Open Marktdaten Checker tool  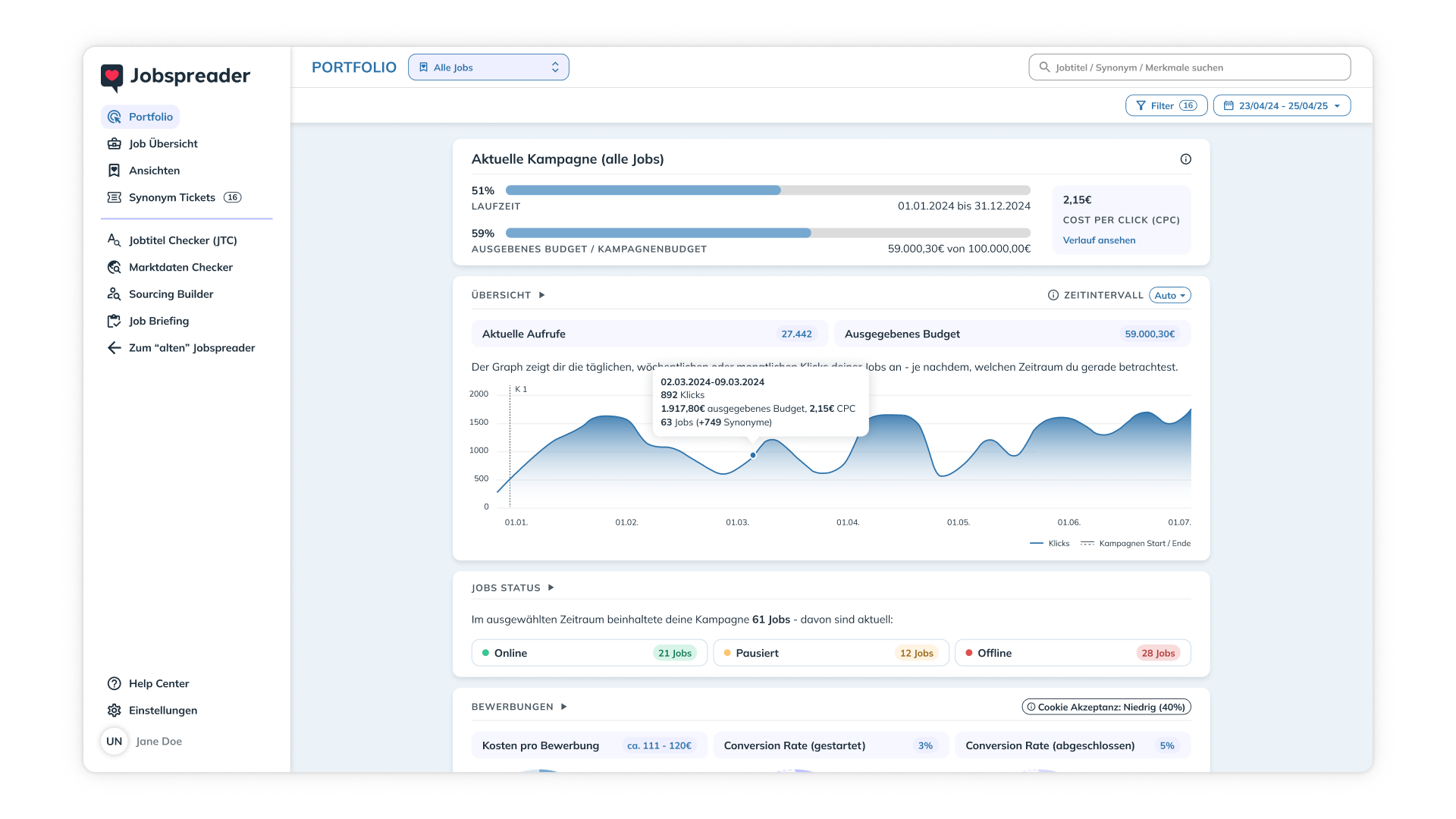click(180, 267)
